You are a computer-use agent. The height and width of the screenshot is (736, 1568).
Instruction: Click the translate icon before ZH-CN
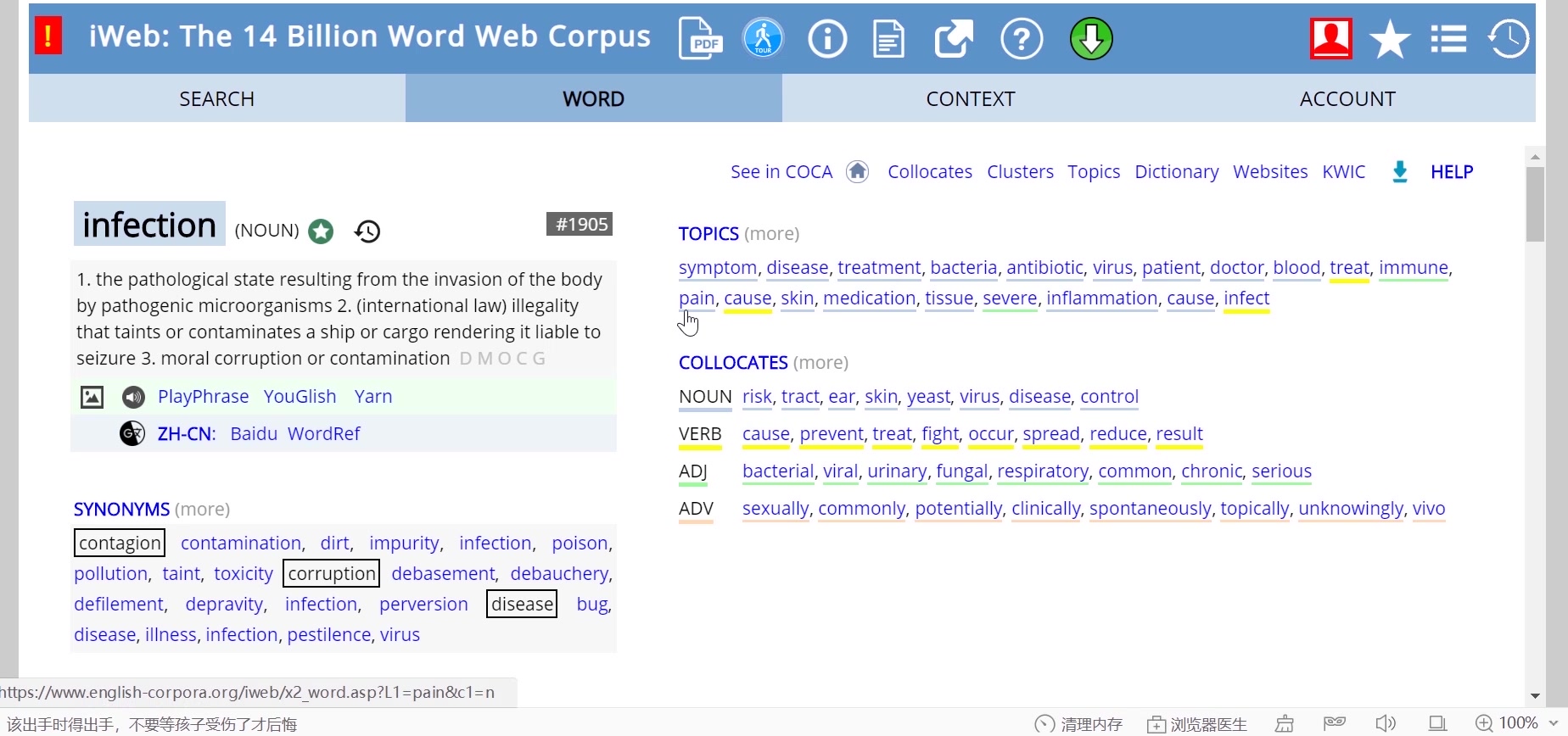pos(132,434)
